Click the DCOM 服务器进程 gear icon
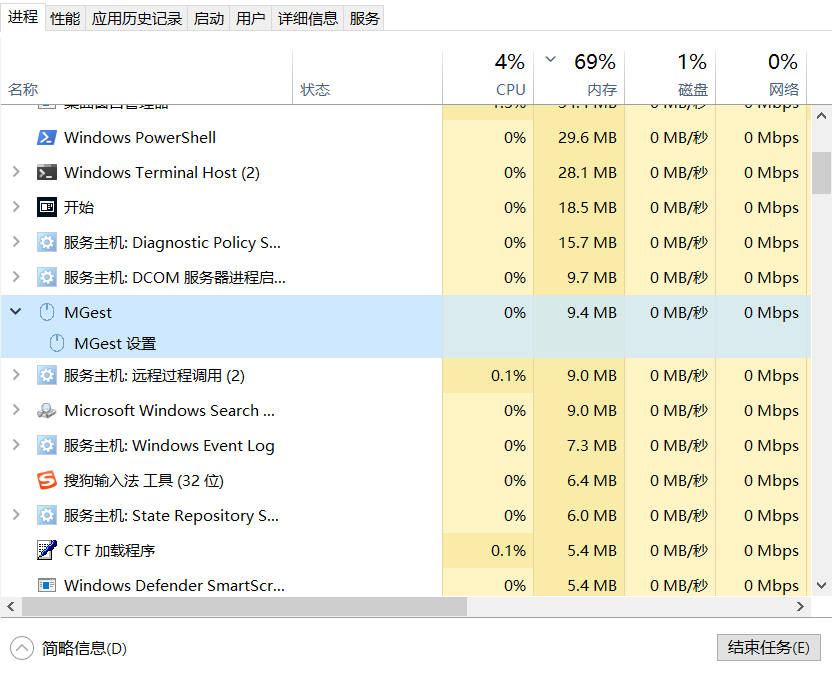 coord(47,277)
